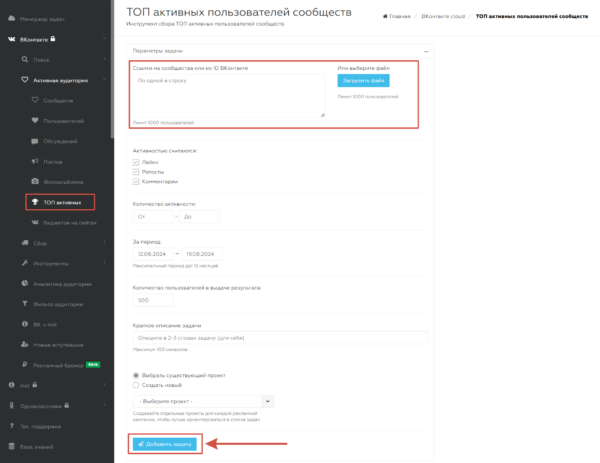
Task: Click the Краткое описание задачи input
Action: (x=280, y=337)
